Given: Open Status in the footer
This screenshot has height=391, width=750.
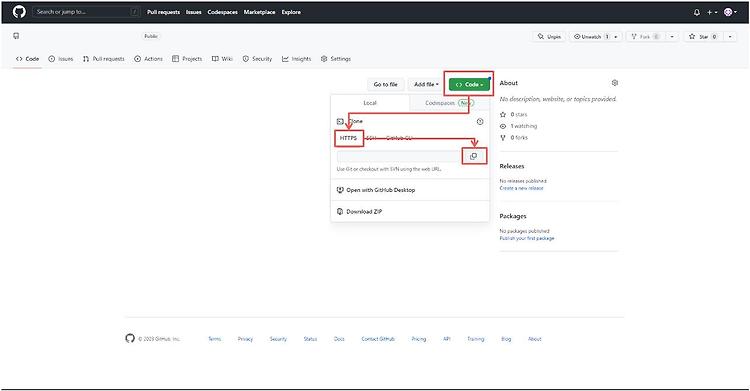Looking at the screenshot, I should point(310,339).
